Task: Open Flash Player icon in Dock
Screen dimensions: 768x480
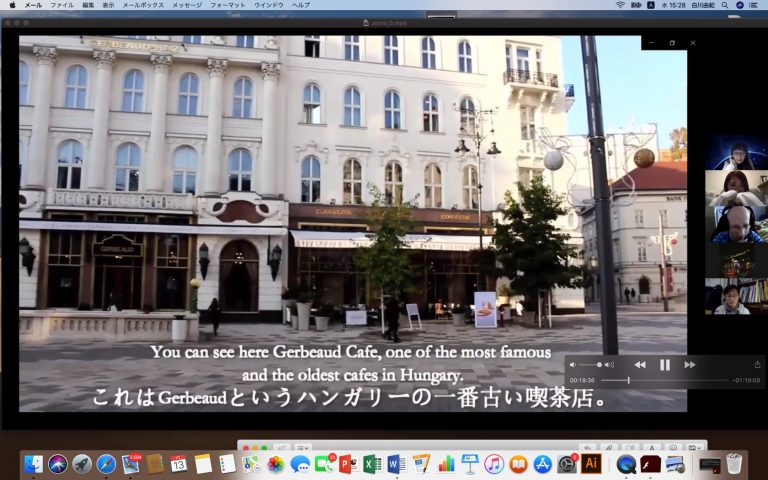Action: (650, 463)
